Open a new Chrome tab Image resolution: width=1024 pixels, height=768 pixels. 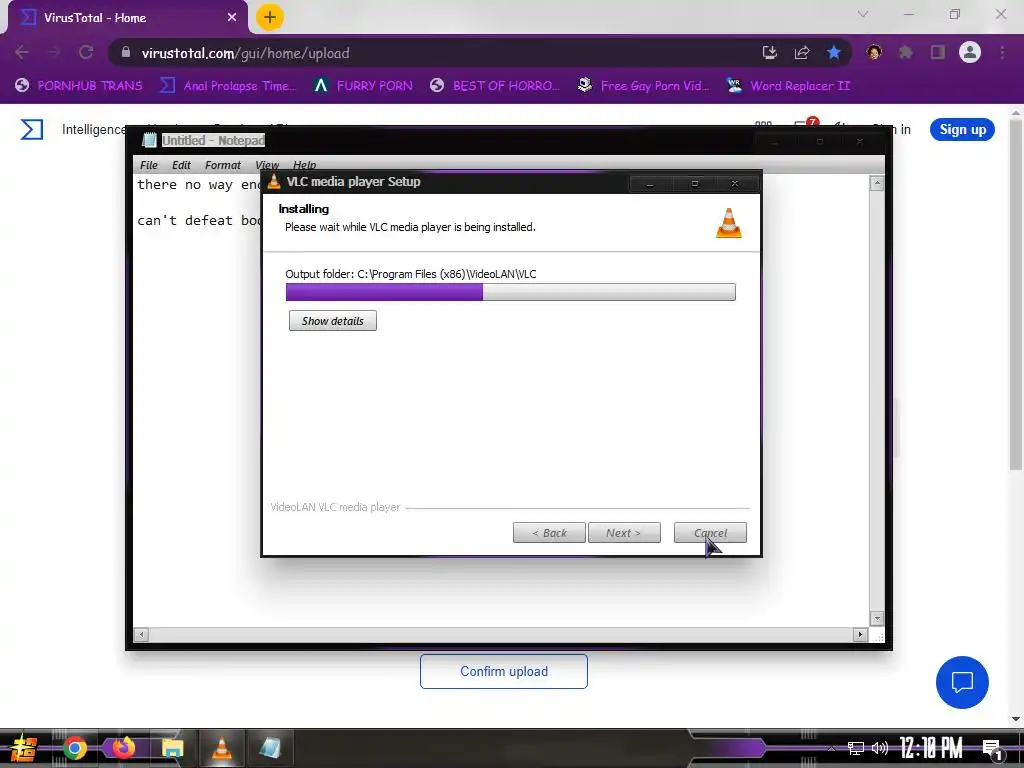(x=269, y=17)
